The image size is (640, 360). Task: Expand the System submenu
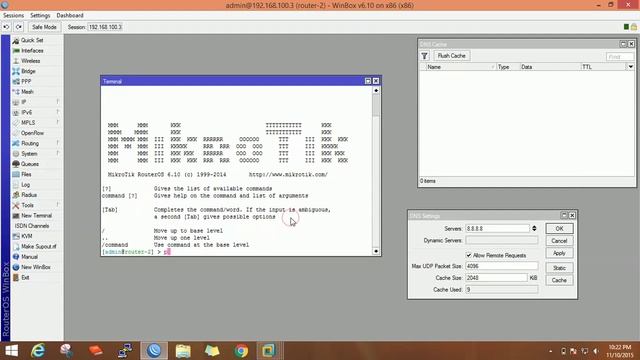(36, 153)
